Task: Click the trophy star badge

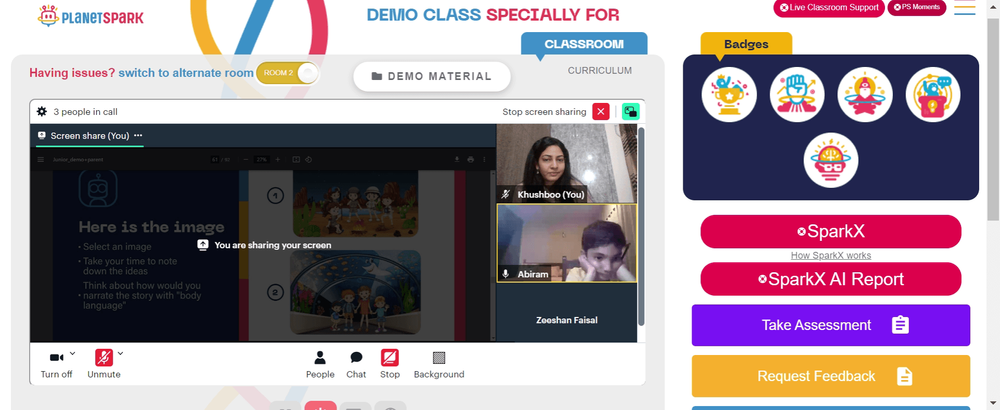Action: point(729,94)
